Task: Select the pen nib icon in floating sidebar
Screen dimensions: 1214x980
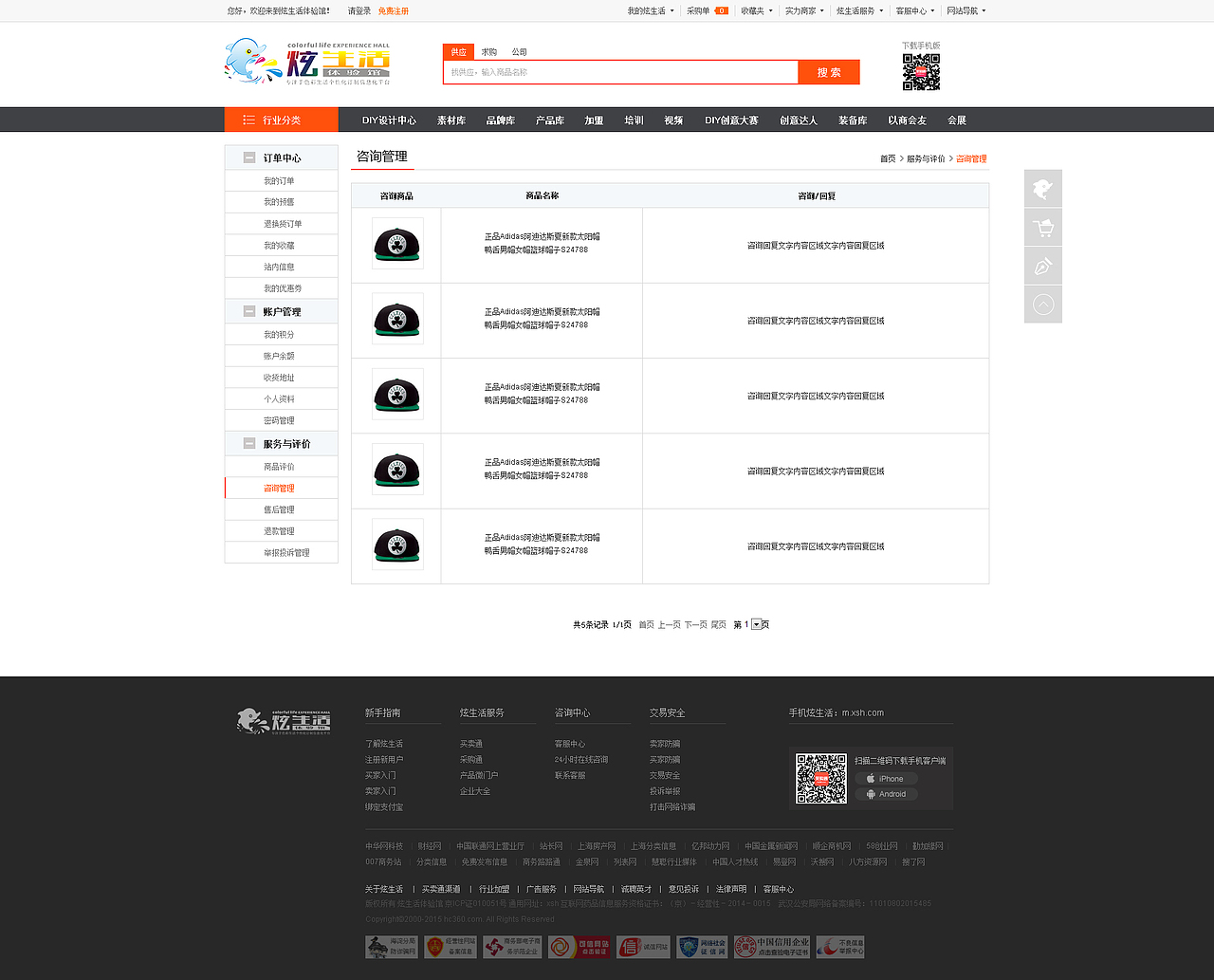Action: (1042, 266)
